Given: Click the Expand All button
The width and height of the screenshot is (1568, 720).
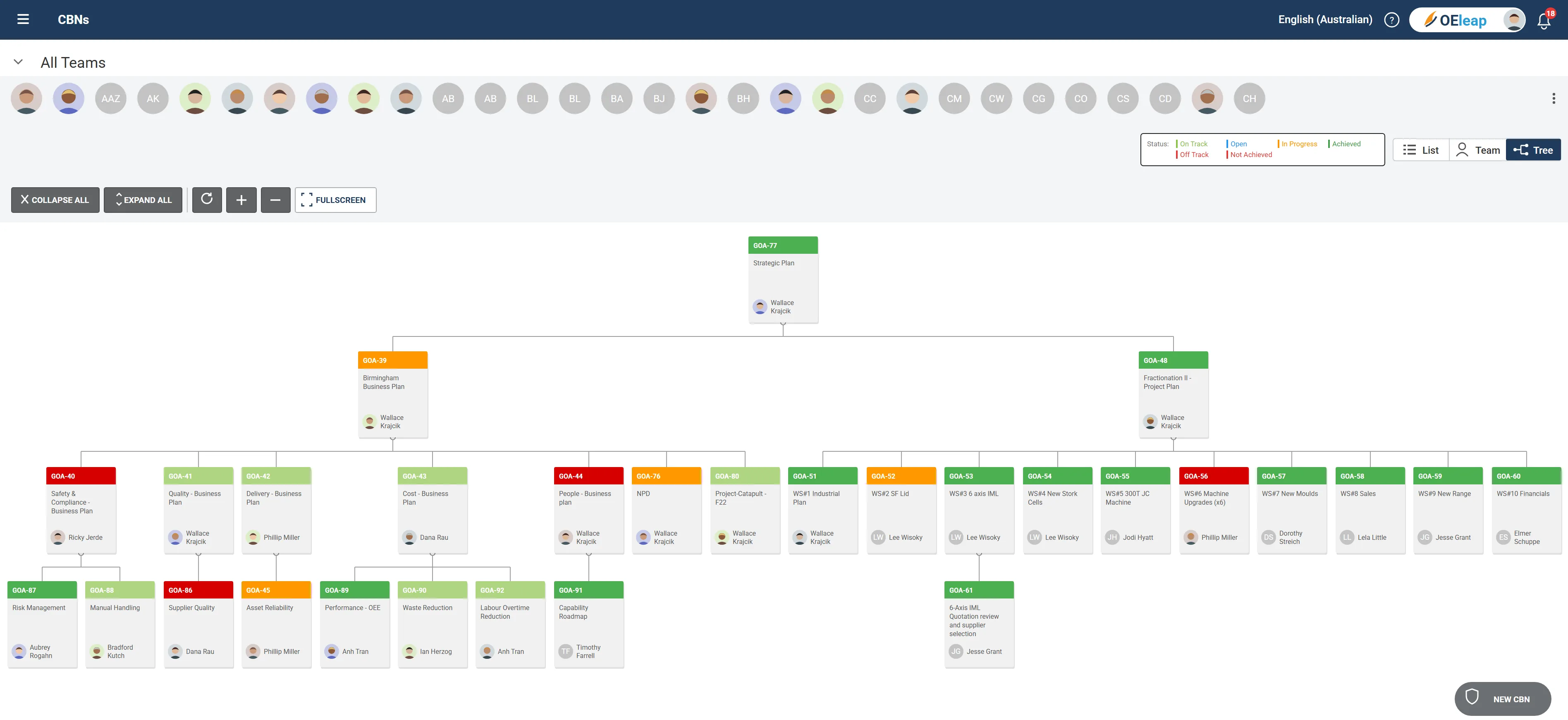Looking at the screenshot, I should click(143, 200).
